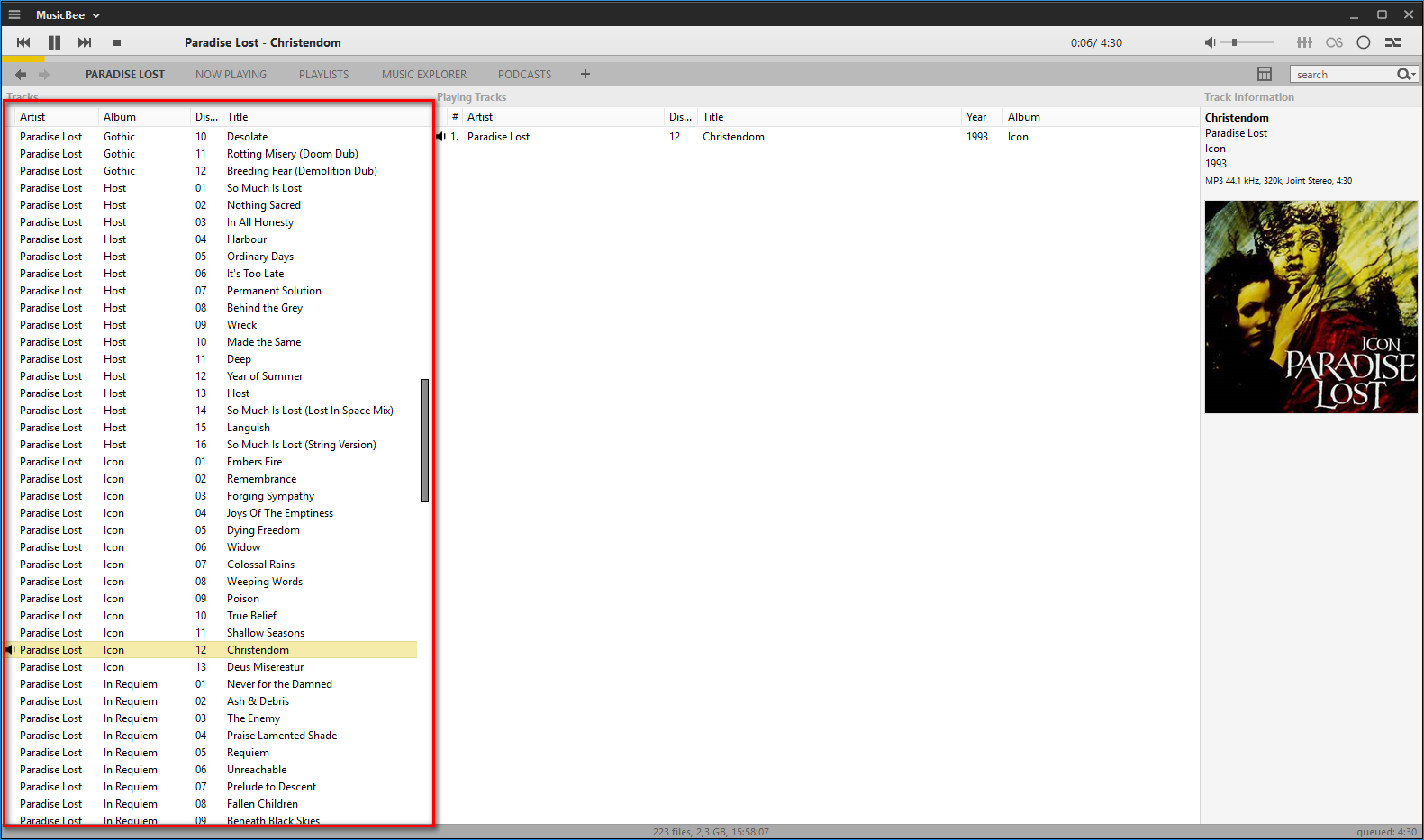This screenshot has width=1424, height=840.
Task: Open the hamburger main menu
Action: (14, 14)
